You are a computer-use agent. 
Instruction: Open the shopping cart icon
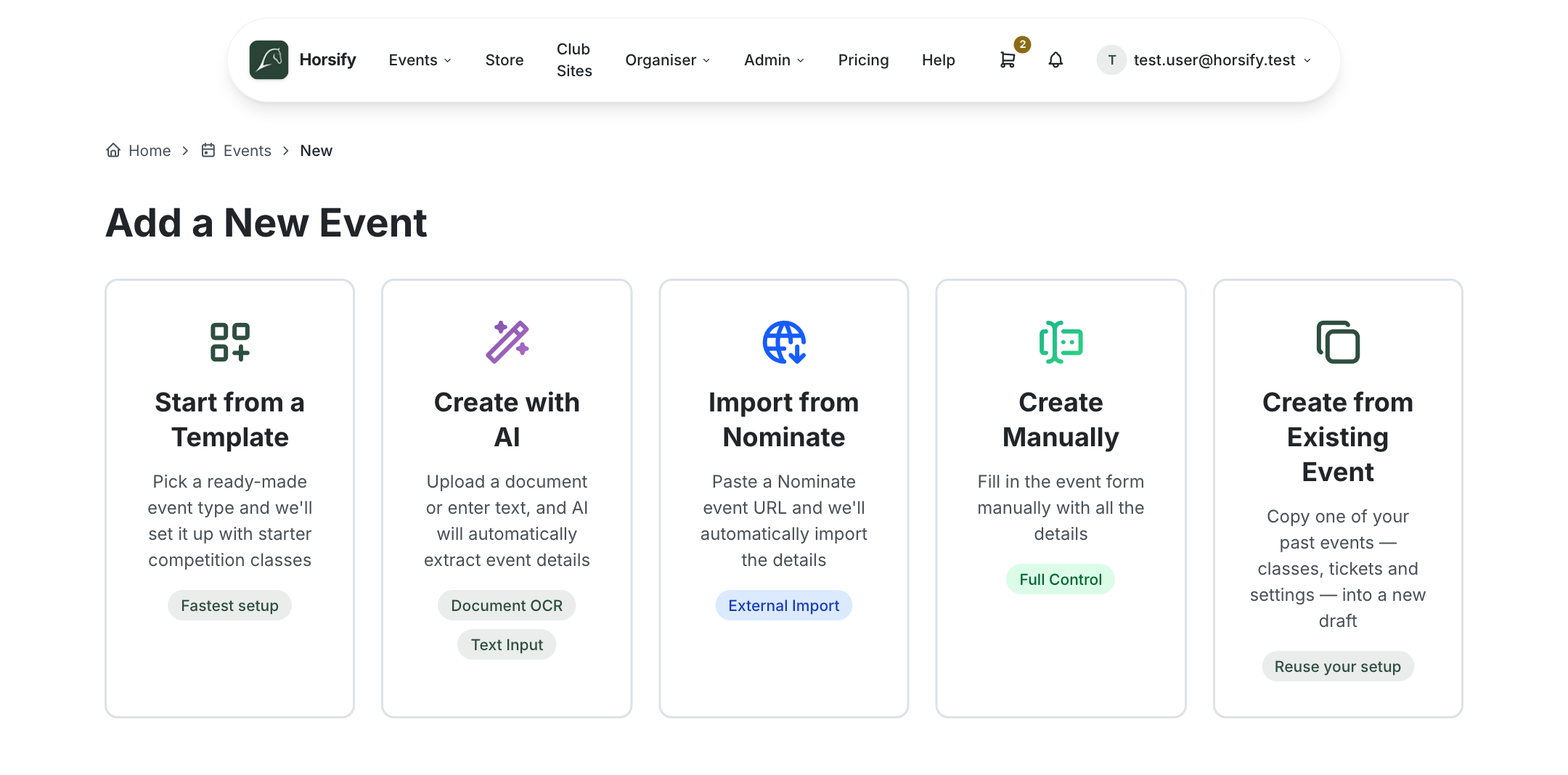point(1007,60)
